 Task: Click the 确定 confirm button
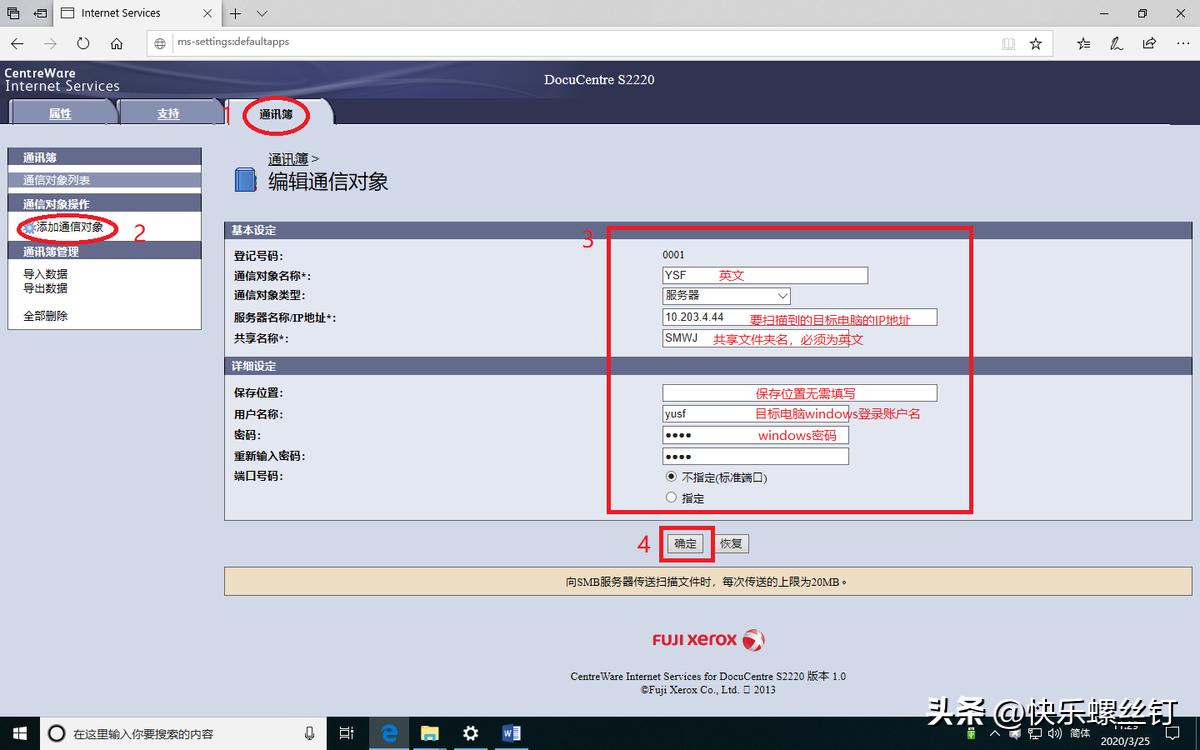[x=685, y=543]
